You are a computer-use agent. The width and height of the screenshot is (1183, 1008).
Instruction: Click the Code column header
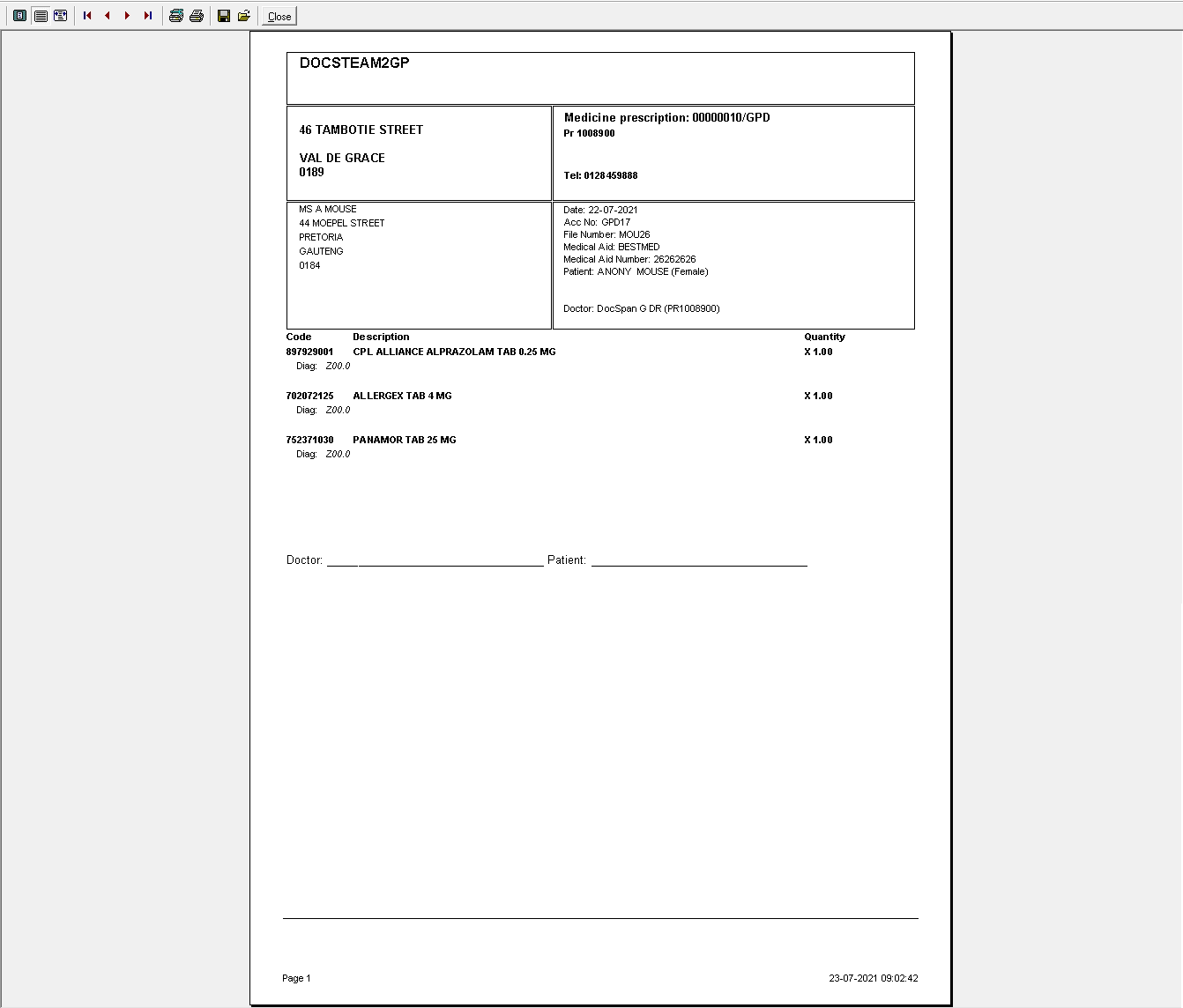coord(299,337)
